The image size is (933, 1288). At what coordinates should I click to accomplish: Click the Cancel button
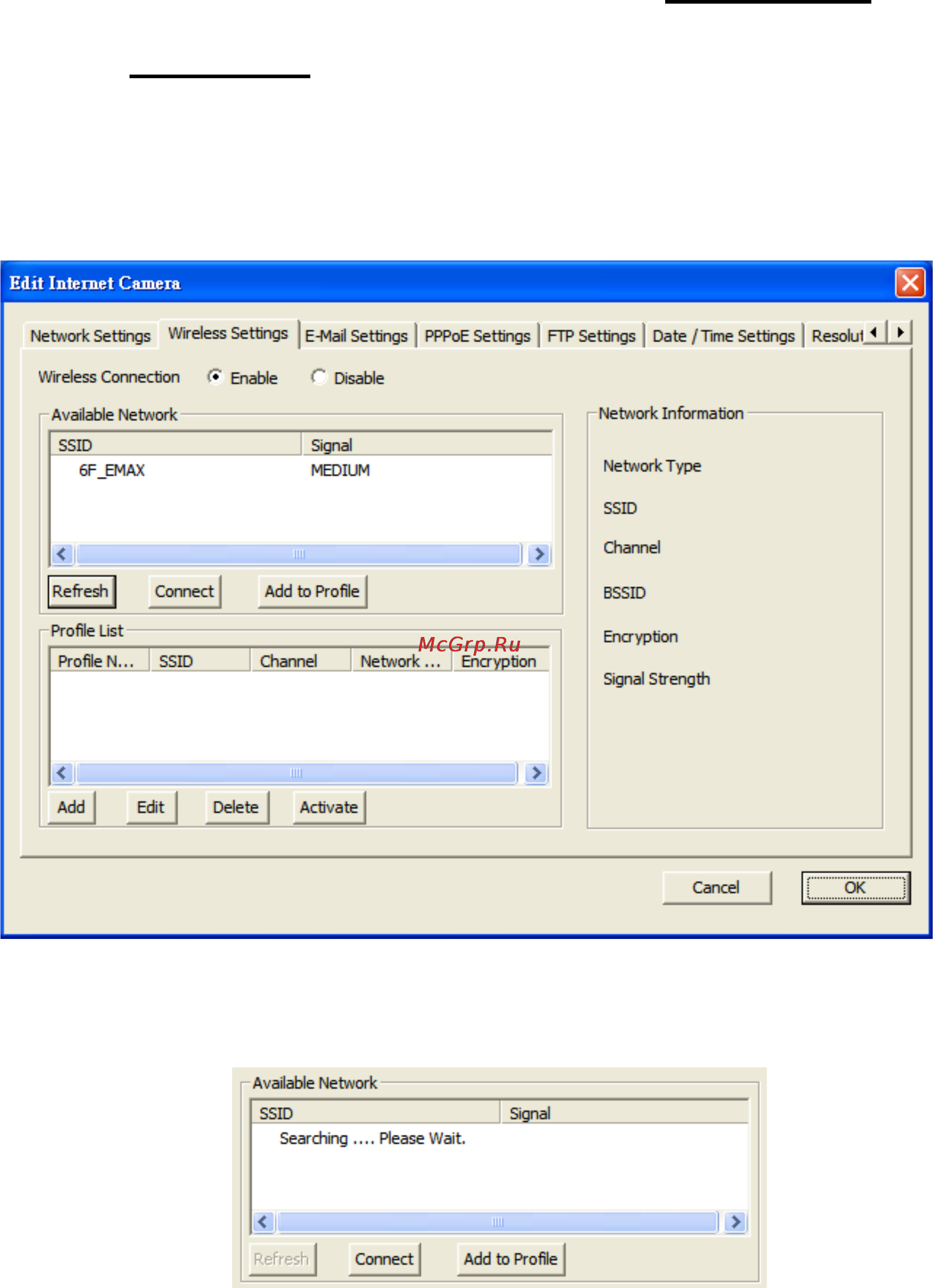716,888
